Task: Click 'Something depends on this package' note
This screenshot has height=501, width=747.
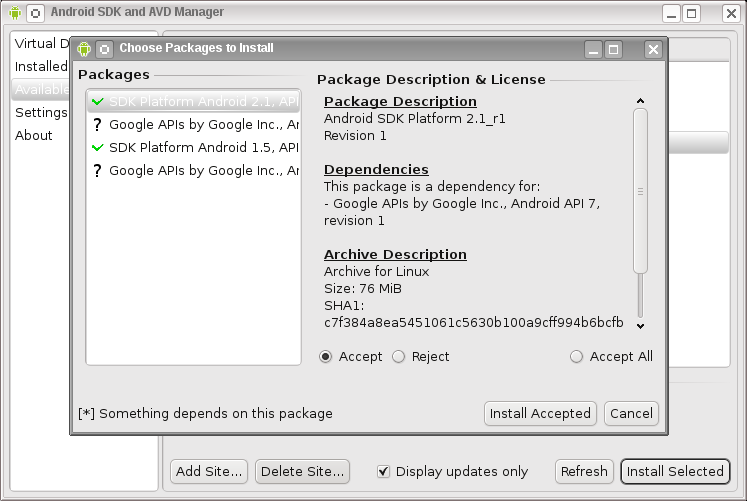Action: tap(205, 413)
